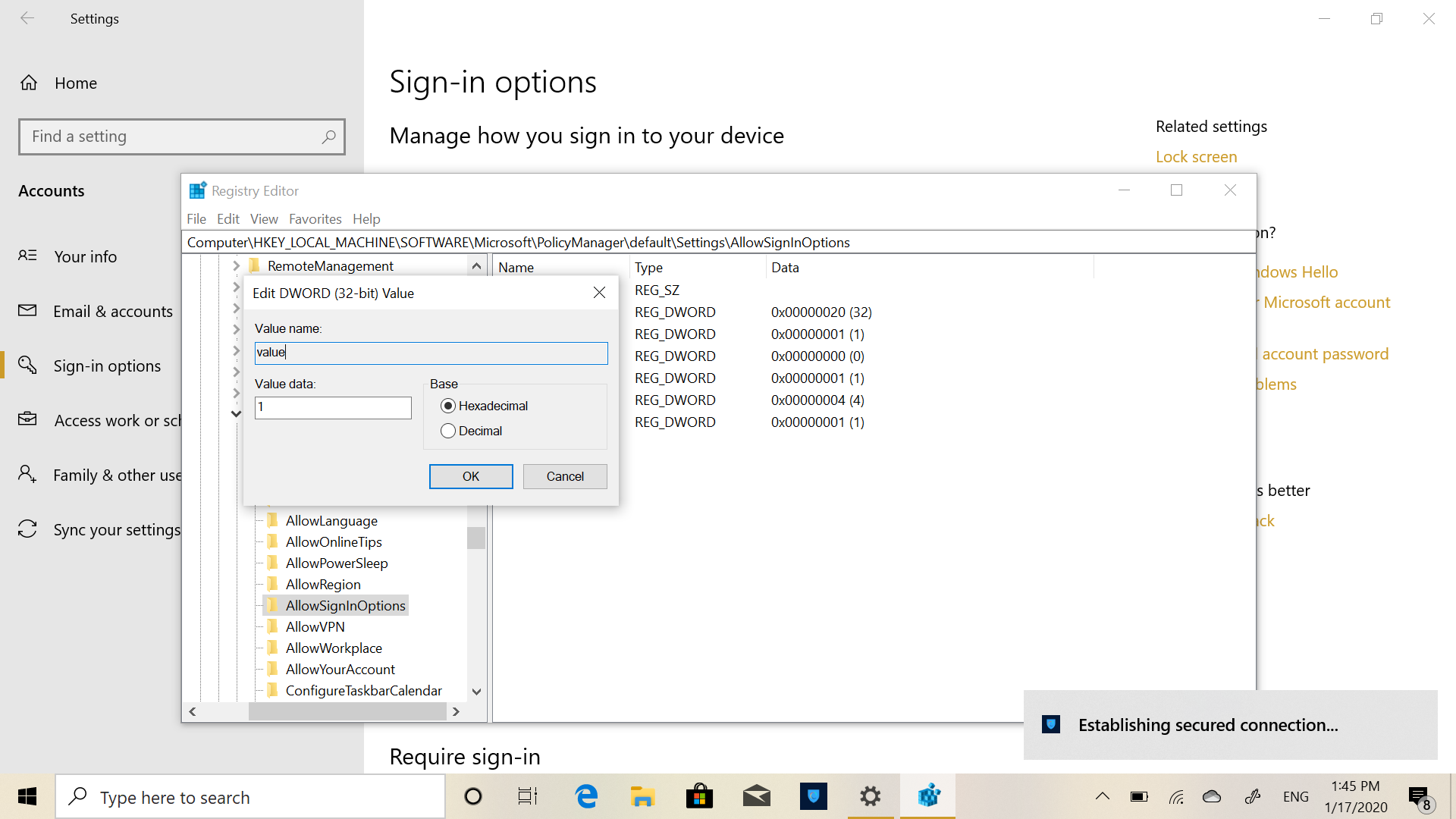Viewport: 1456px width, 819px height.
Task: Select the ConfigureTaskbarCalendar key
Action: [364, 690]
